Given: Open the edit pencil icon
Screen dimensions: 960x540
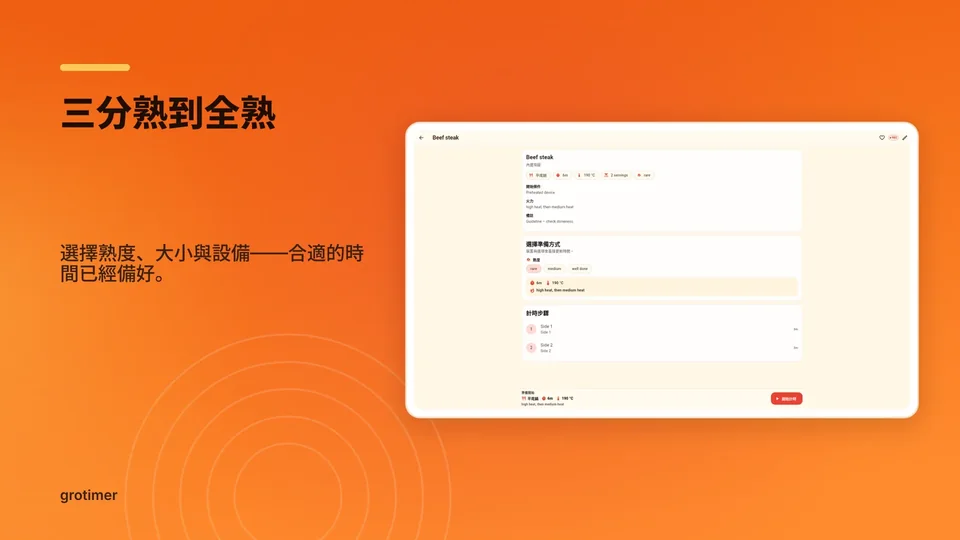Looking at the screenshot, I should click(x=905, y=138).
